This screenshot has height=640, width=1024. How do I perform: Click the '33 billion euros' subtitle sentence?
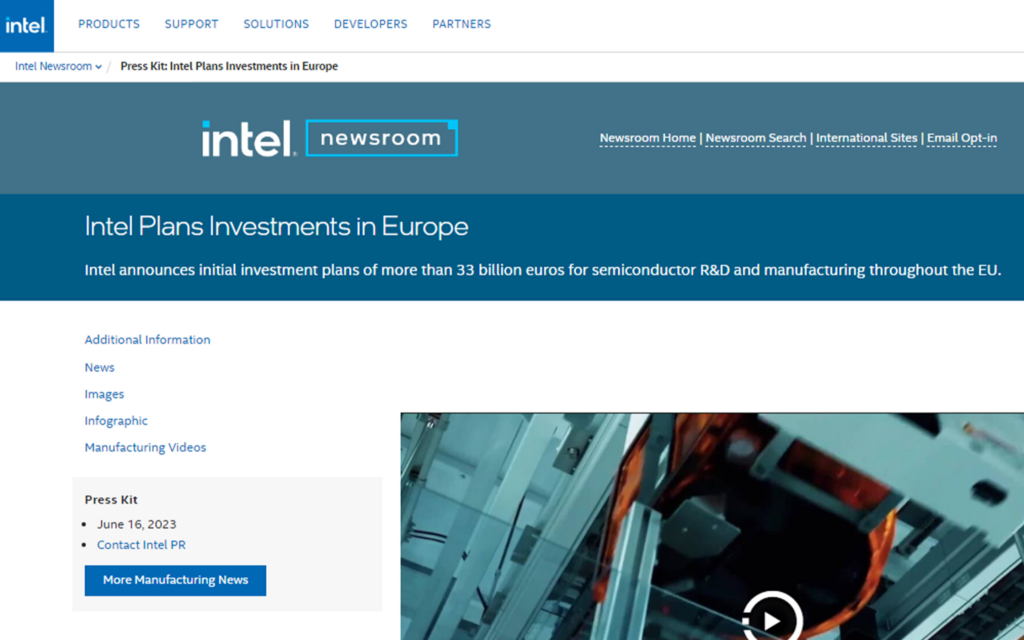543,270
